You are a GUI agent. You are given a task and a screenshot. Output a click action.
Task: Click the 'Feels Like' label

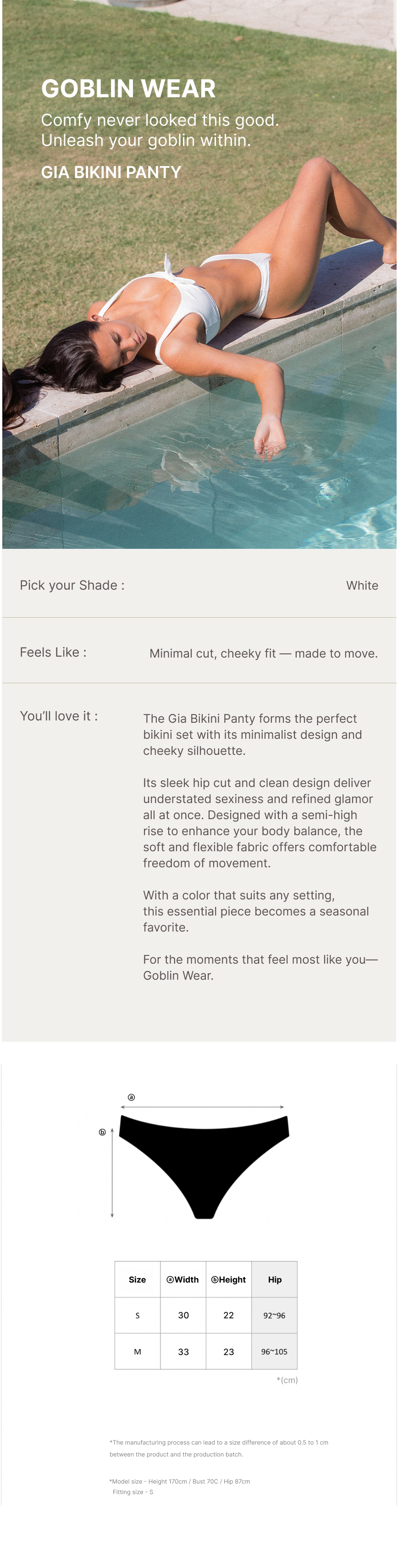(x=53, y=653)
